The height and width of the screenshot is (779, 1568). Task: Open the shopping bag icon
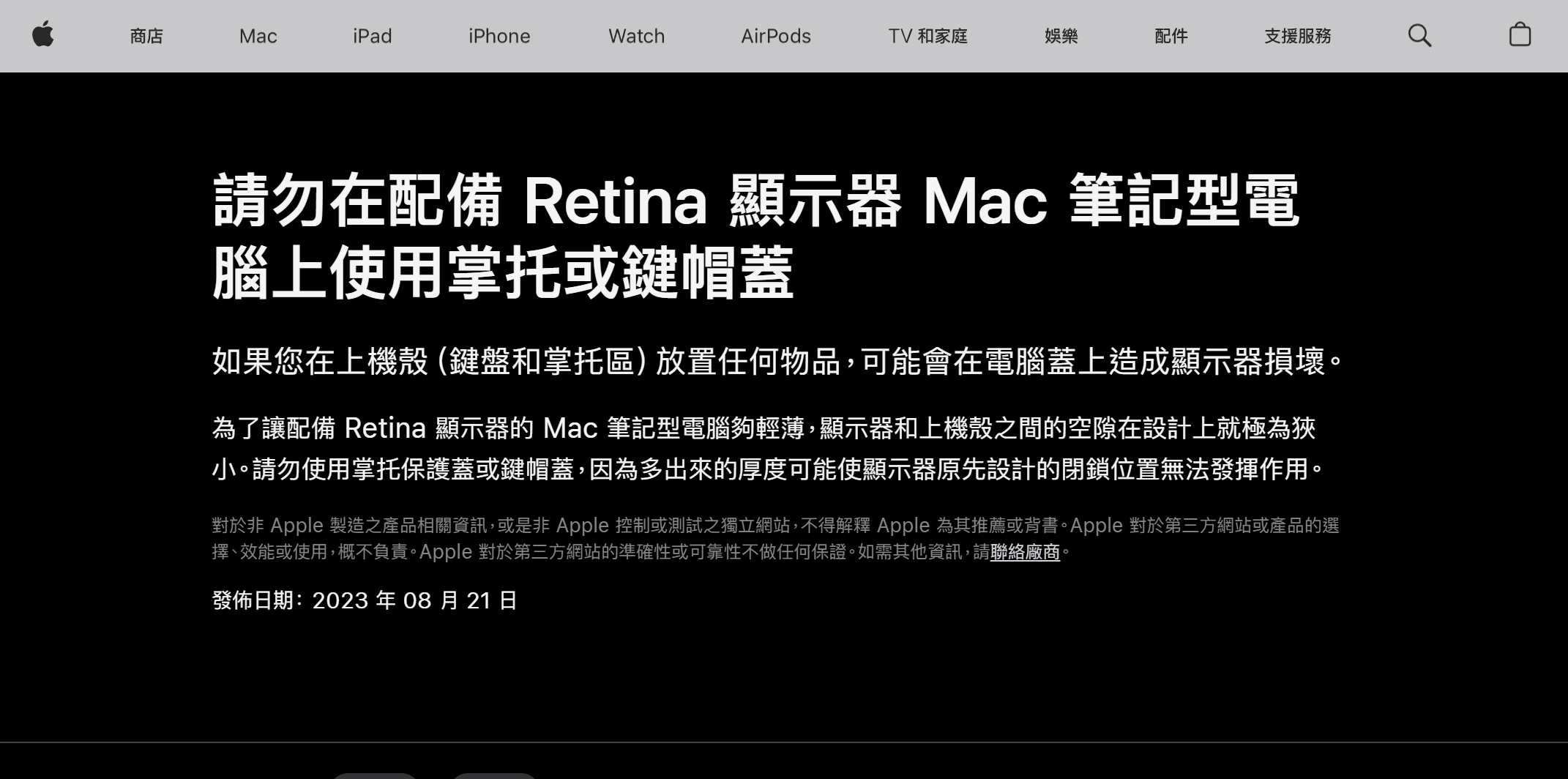(1520, 35)
